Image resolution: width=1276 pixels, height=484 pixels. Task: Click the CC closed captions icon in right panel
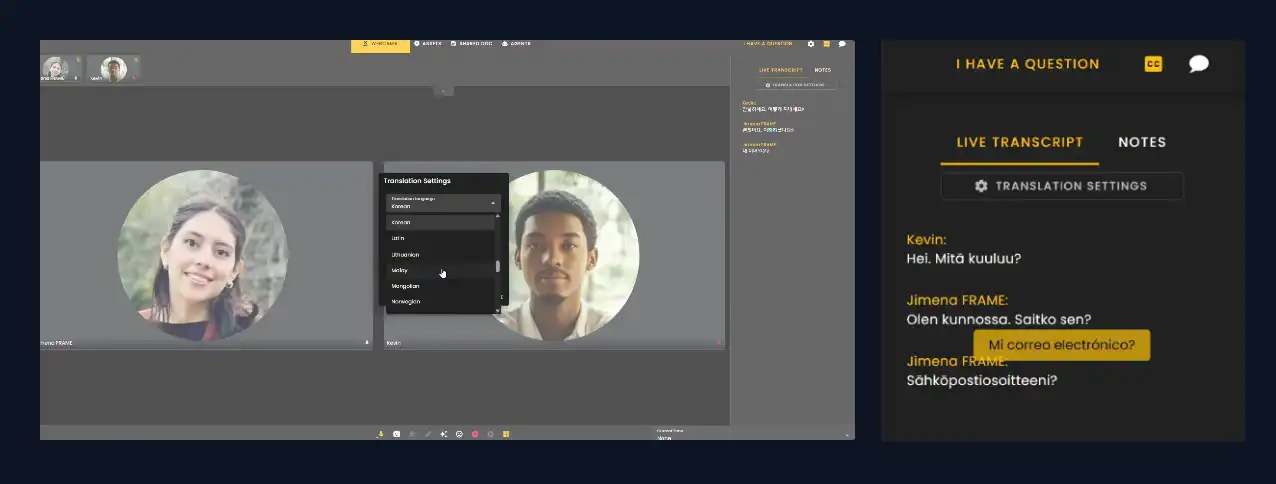tap(1153, 64)
